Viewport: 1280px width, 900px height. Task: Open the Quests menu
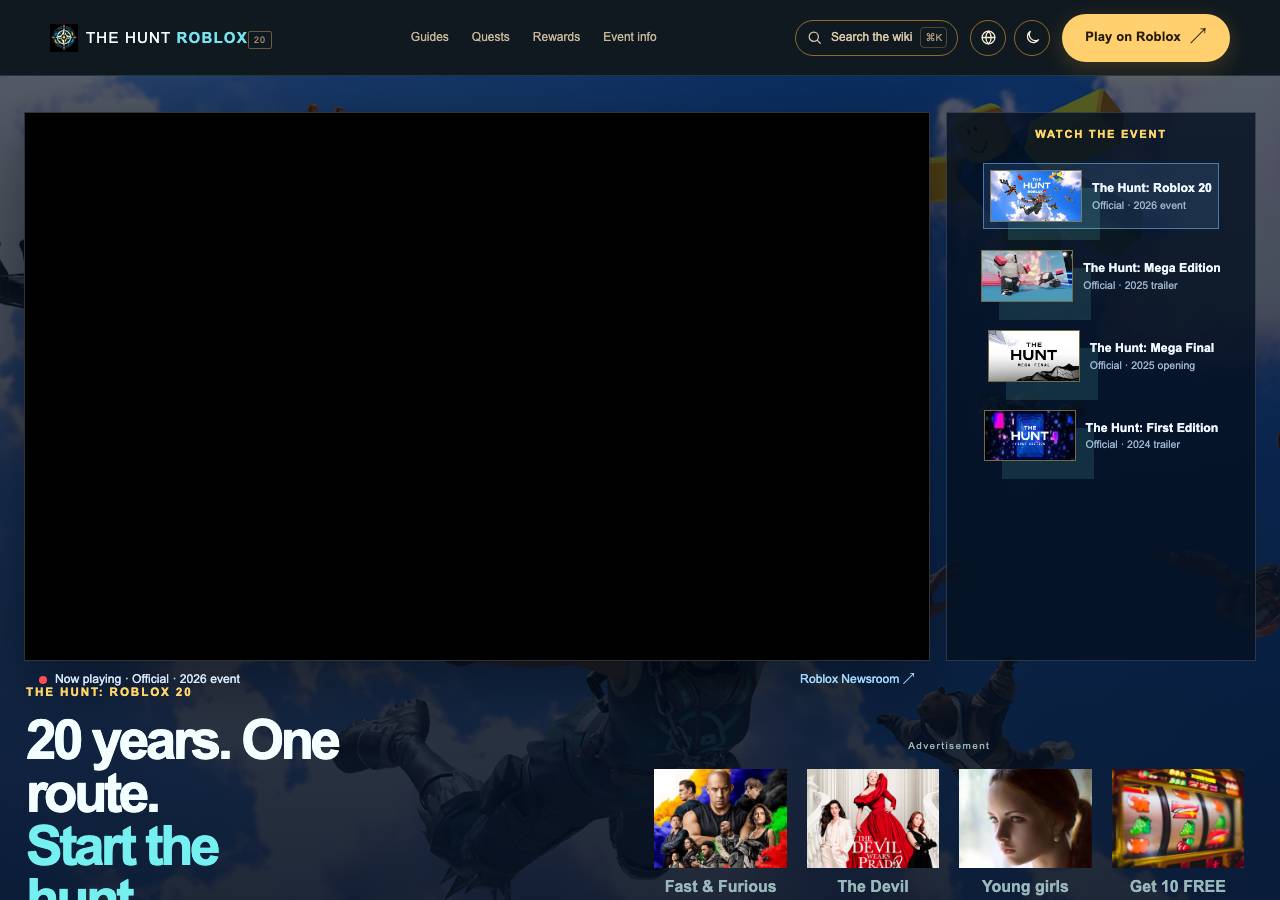pyautogui.click(x=491, y=37)
